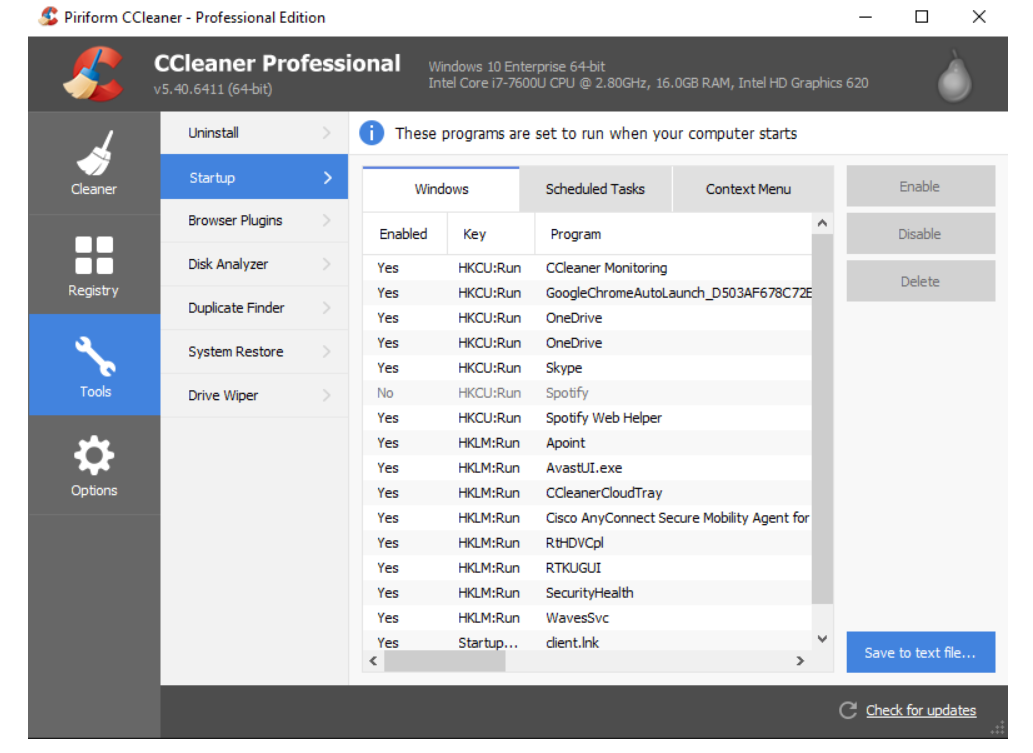Open the Cleaner section broom icon
The height and width of the screenshot is (753, 1033).
94,153
